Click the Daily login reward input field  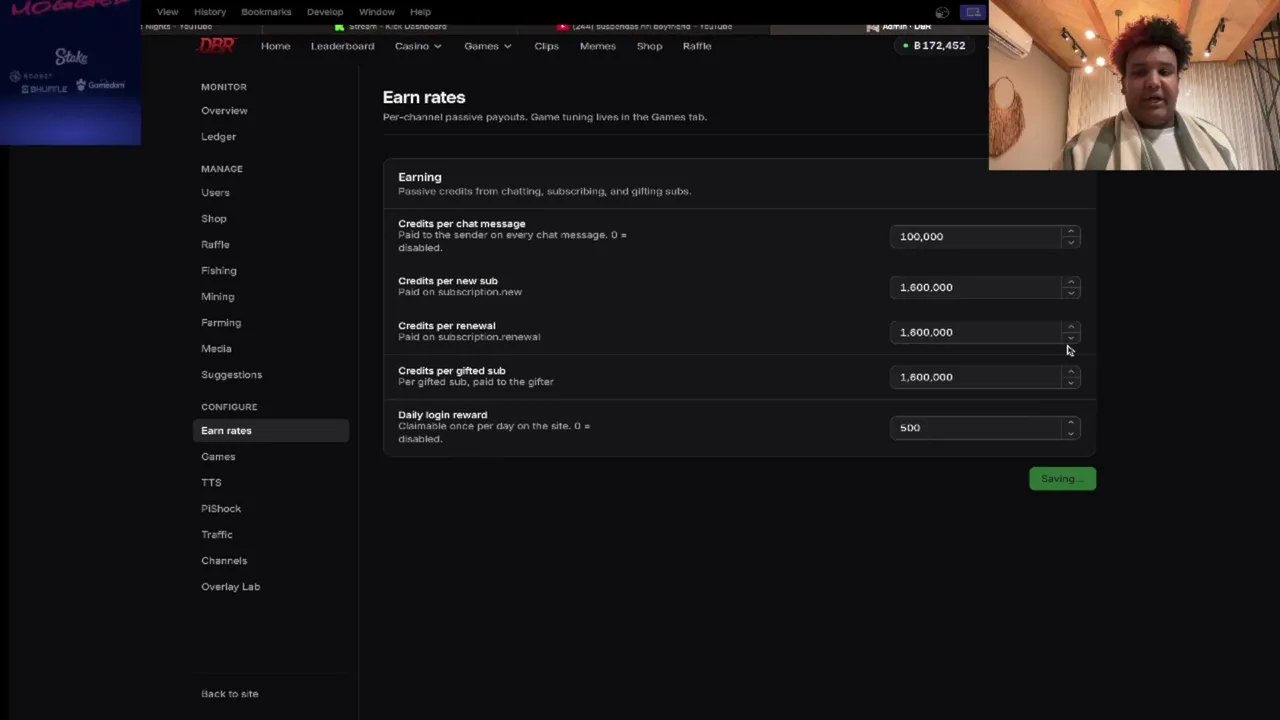(985, 428)
